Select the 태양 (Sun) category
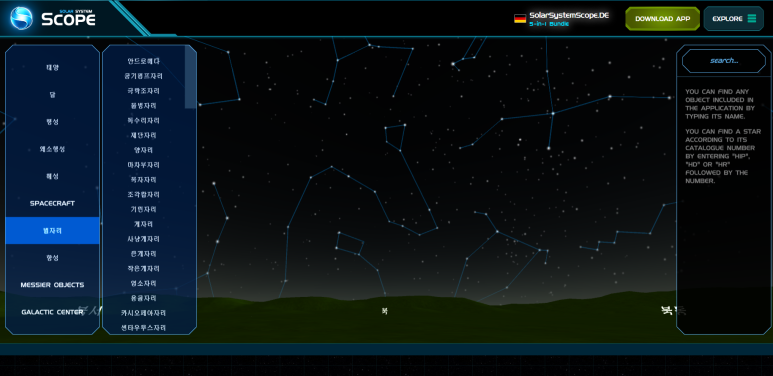773x376 pixels. tap(52, 68)
